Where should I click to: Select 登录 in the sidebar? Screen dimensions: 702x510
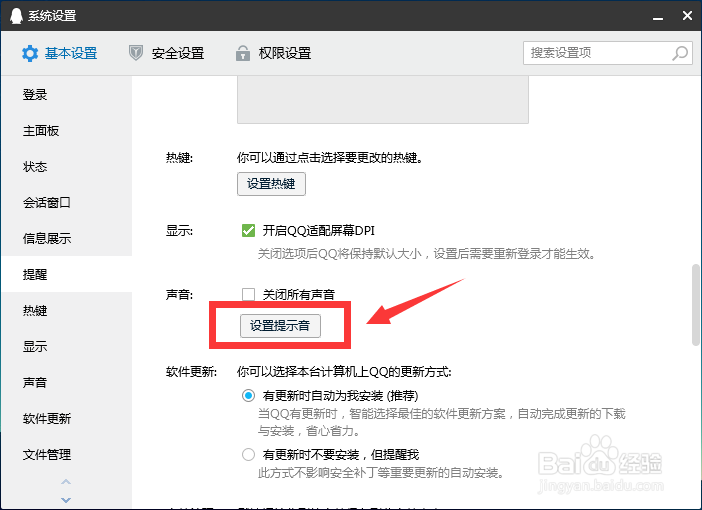point(66,94)
